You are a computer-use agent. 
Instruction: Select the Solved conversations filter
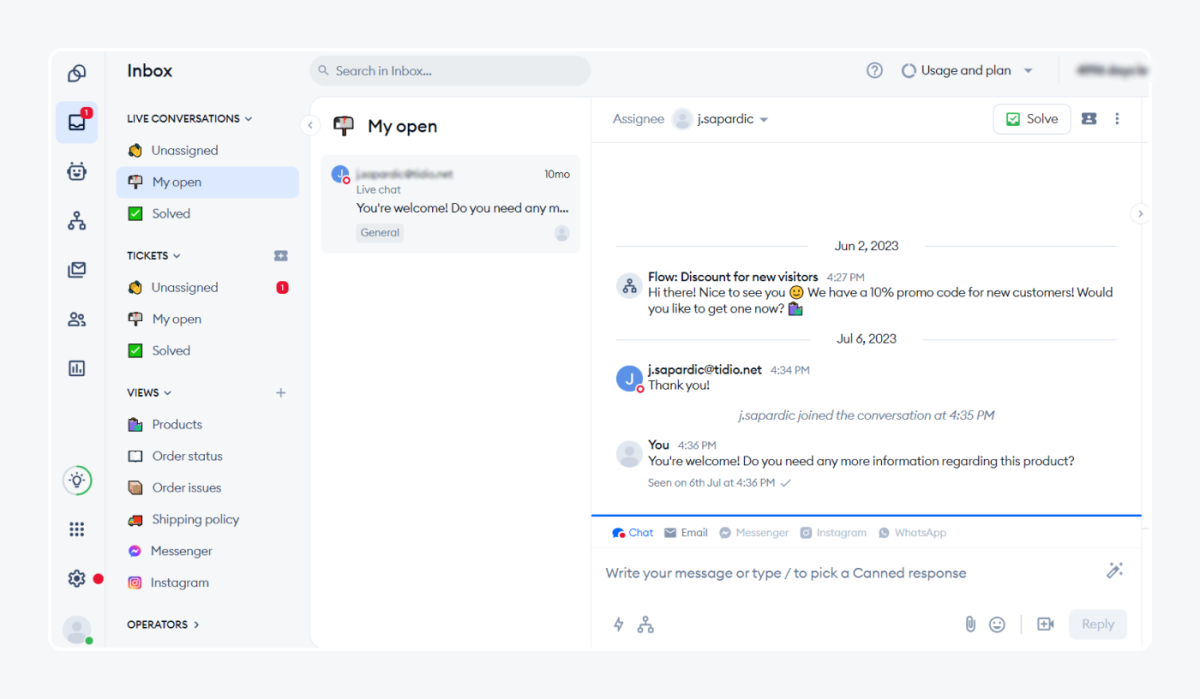click(170, 213)
